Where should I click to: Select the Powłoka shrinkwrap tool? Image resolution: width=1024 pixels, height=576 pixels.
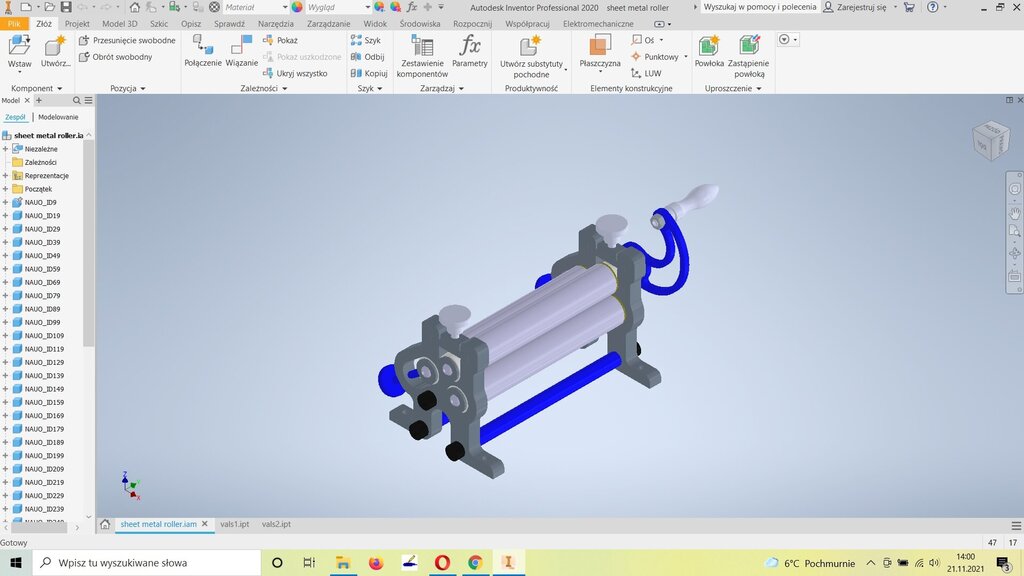pyautogui.click(x=709, y=46)
